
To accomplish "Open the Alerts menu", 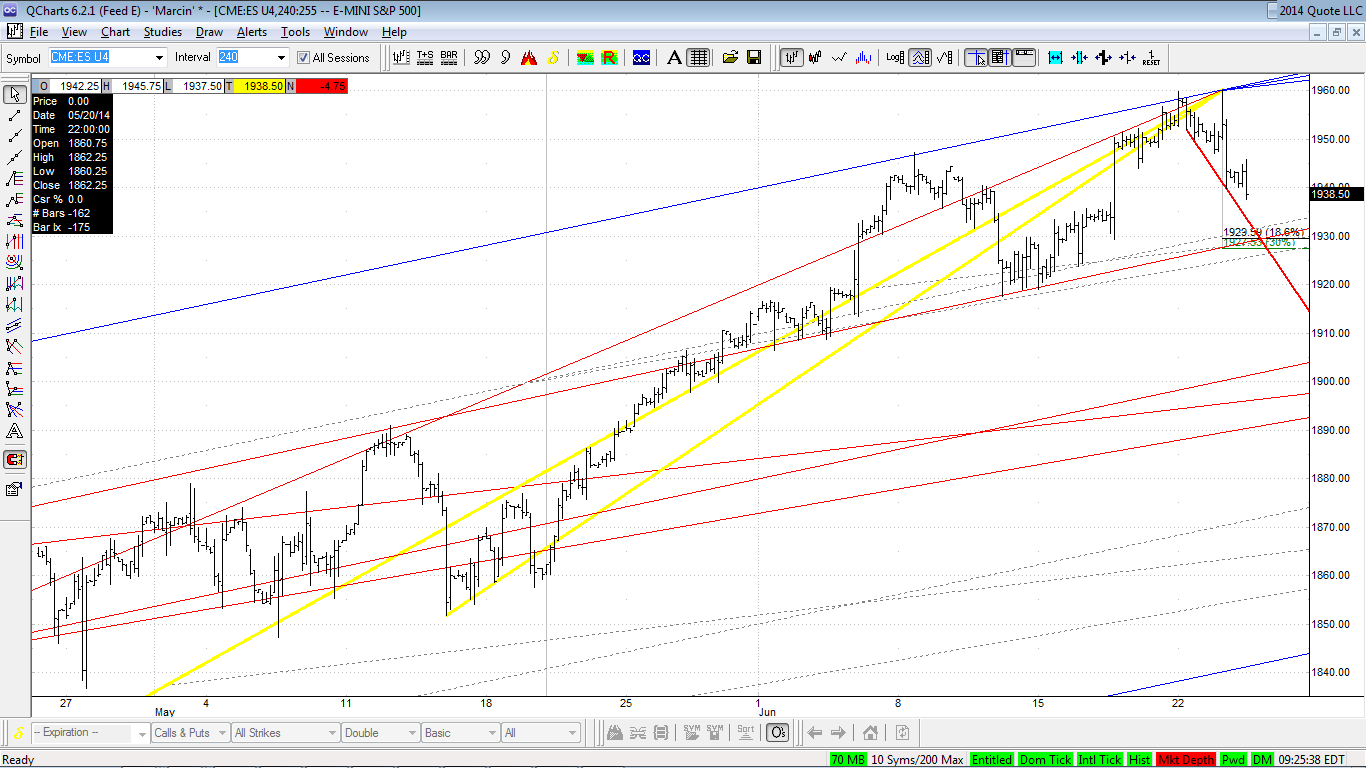I will click(x=252, y=32).
